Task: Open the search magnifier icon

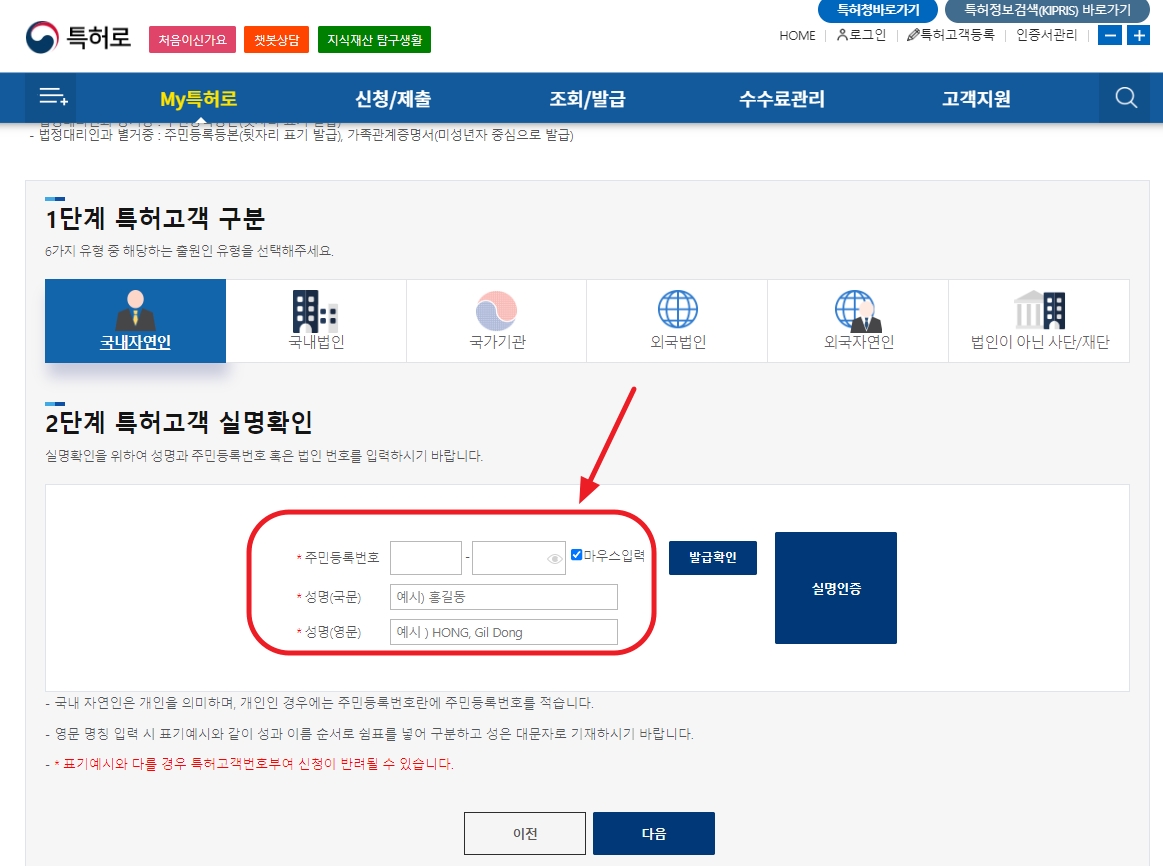Action: pos(1125,97)
